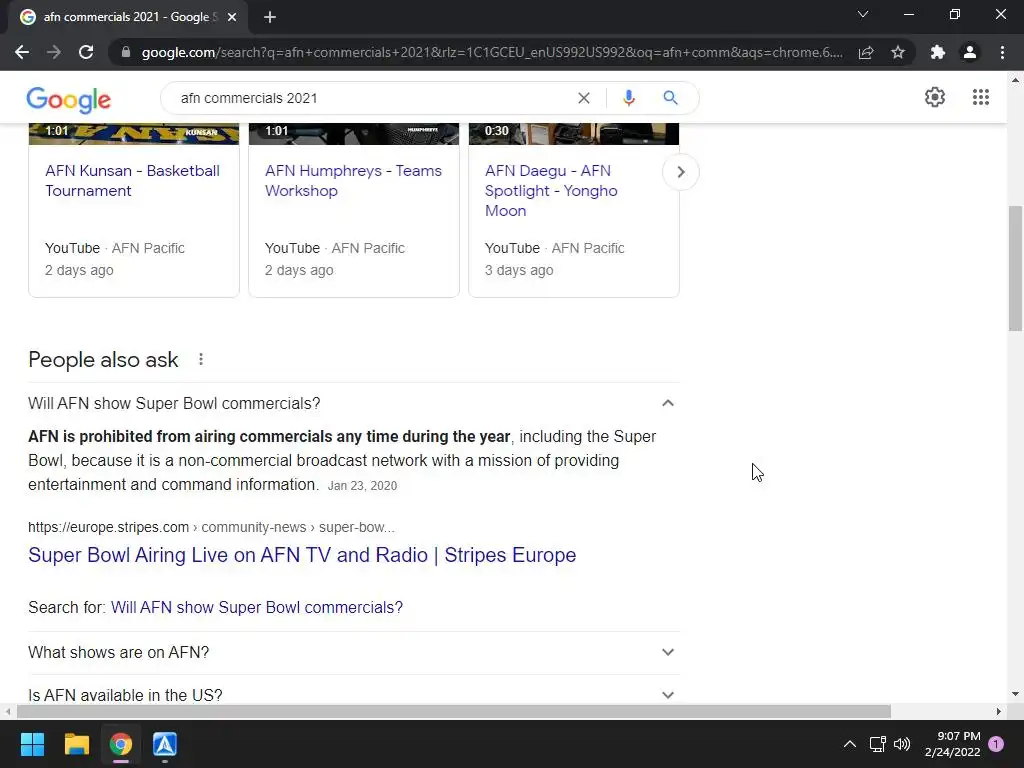The width and height of the screenshot is (1024, 768).
Task: Click the horizontal scrollbar thumb
Action: [x=453, y=711]
